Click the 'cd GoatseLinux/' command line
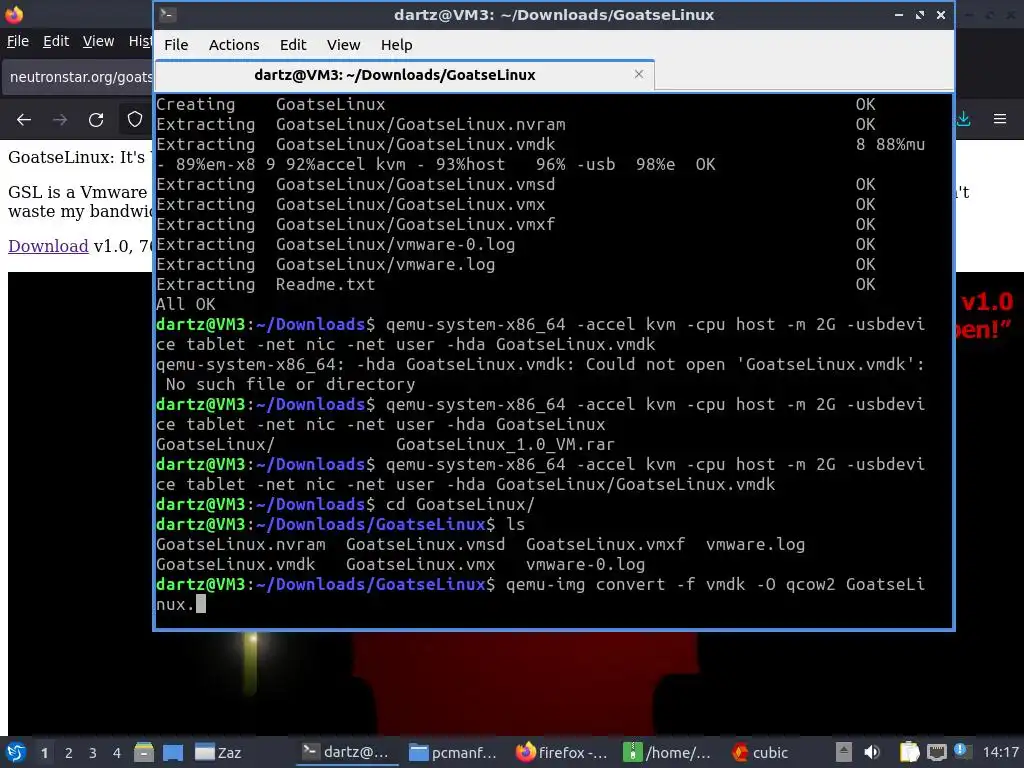The width and height of the screenshot is (1024, 768). pos(460,505)
